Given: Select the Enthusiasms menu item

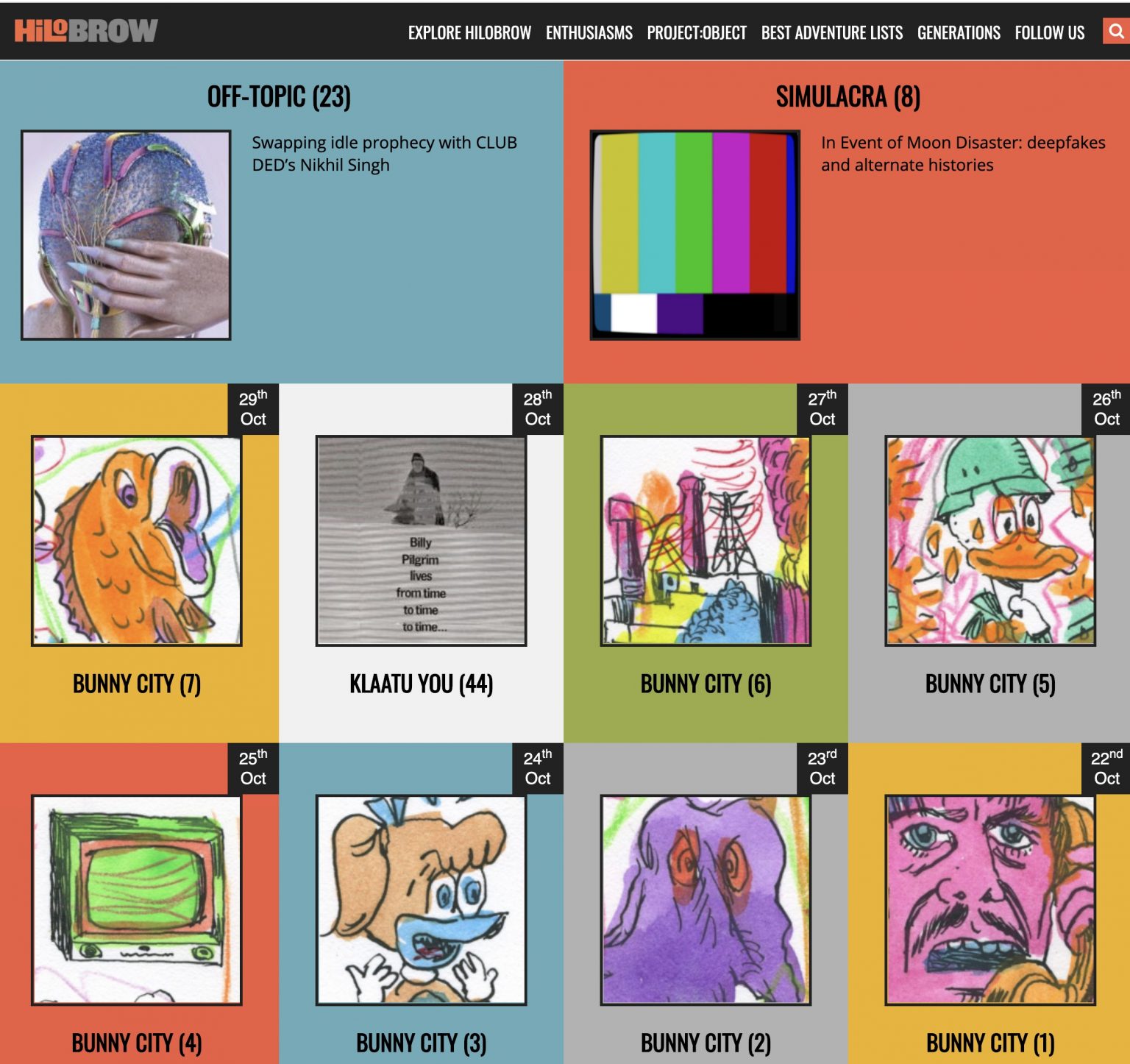Looking at the screenshot, I should [x=589, y=32].
